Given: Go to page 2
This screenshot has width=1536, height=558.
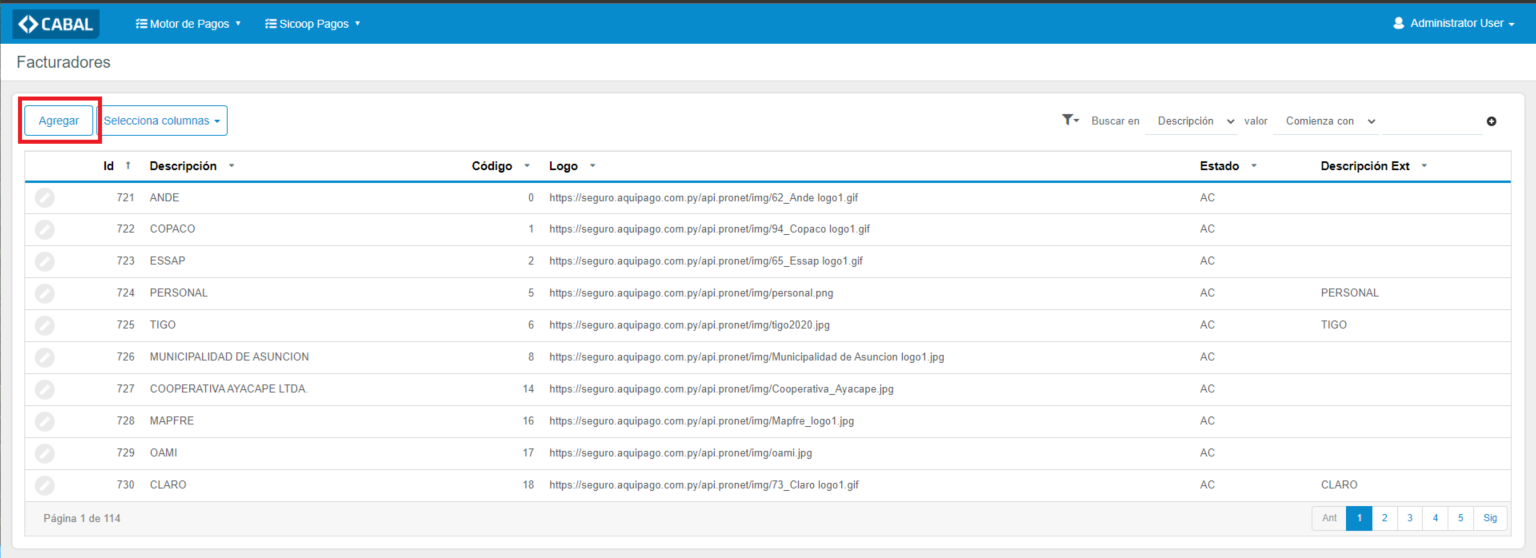Looking at the screenshot, I should point(1385,518).
